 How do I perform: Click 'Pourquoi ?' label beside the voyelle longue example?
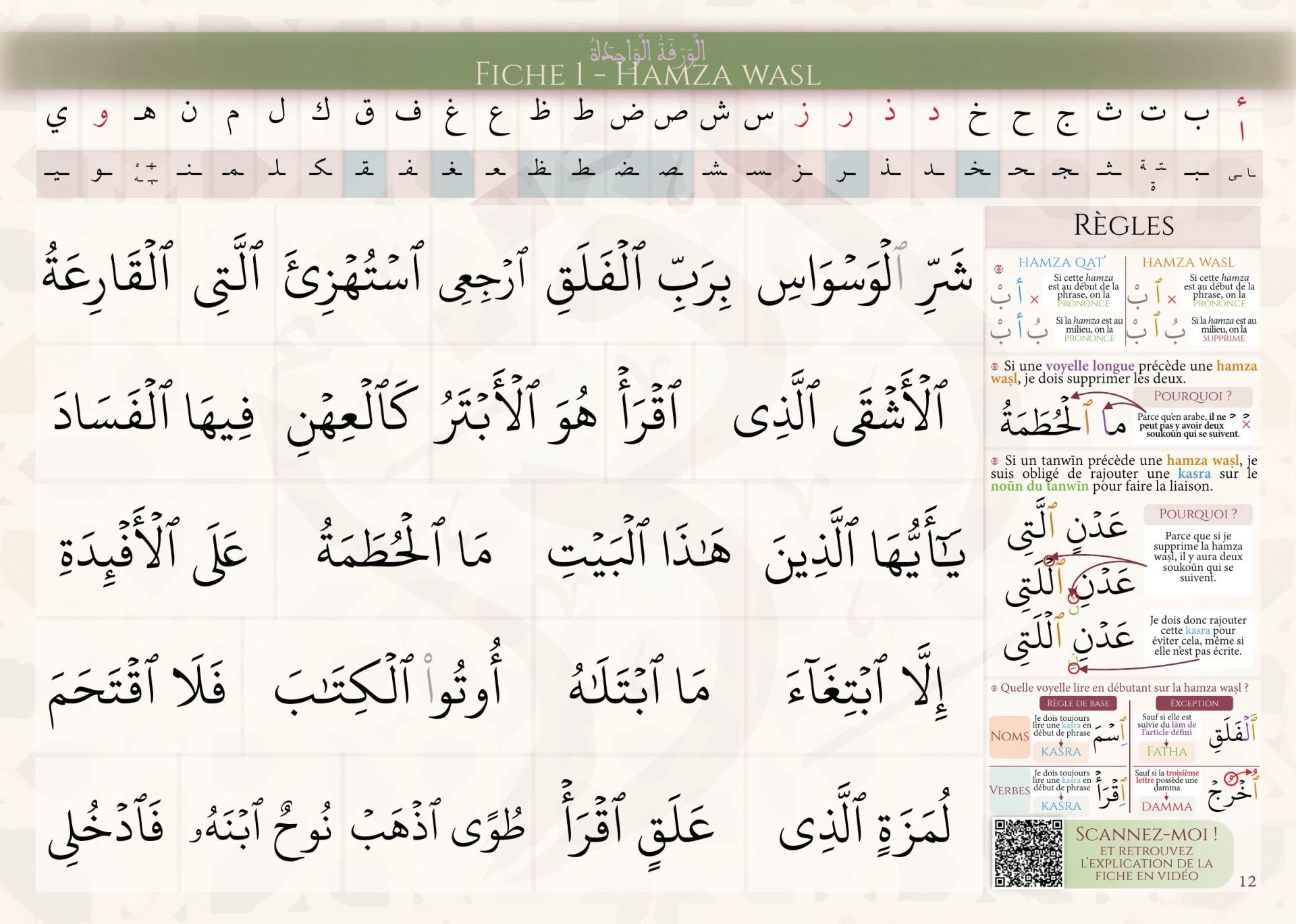[1193, 396]
